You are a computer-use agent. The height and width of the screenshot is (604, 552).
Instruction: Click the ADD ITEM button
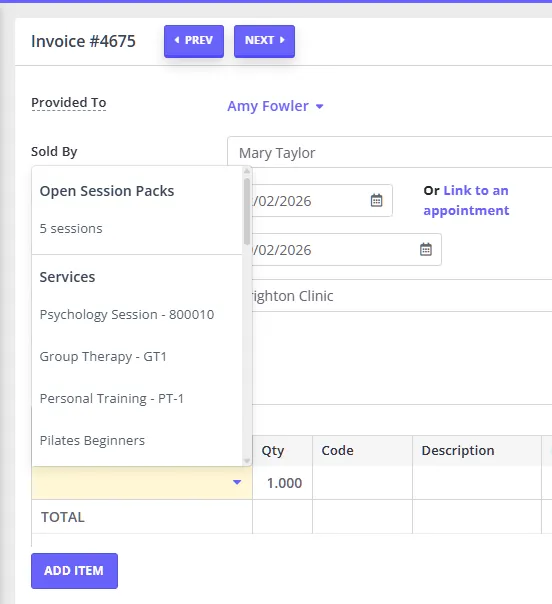[74, 570]
